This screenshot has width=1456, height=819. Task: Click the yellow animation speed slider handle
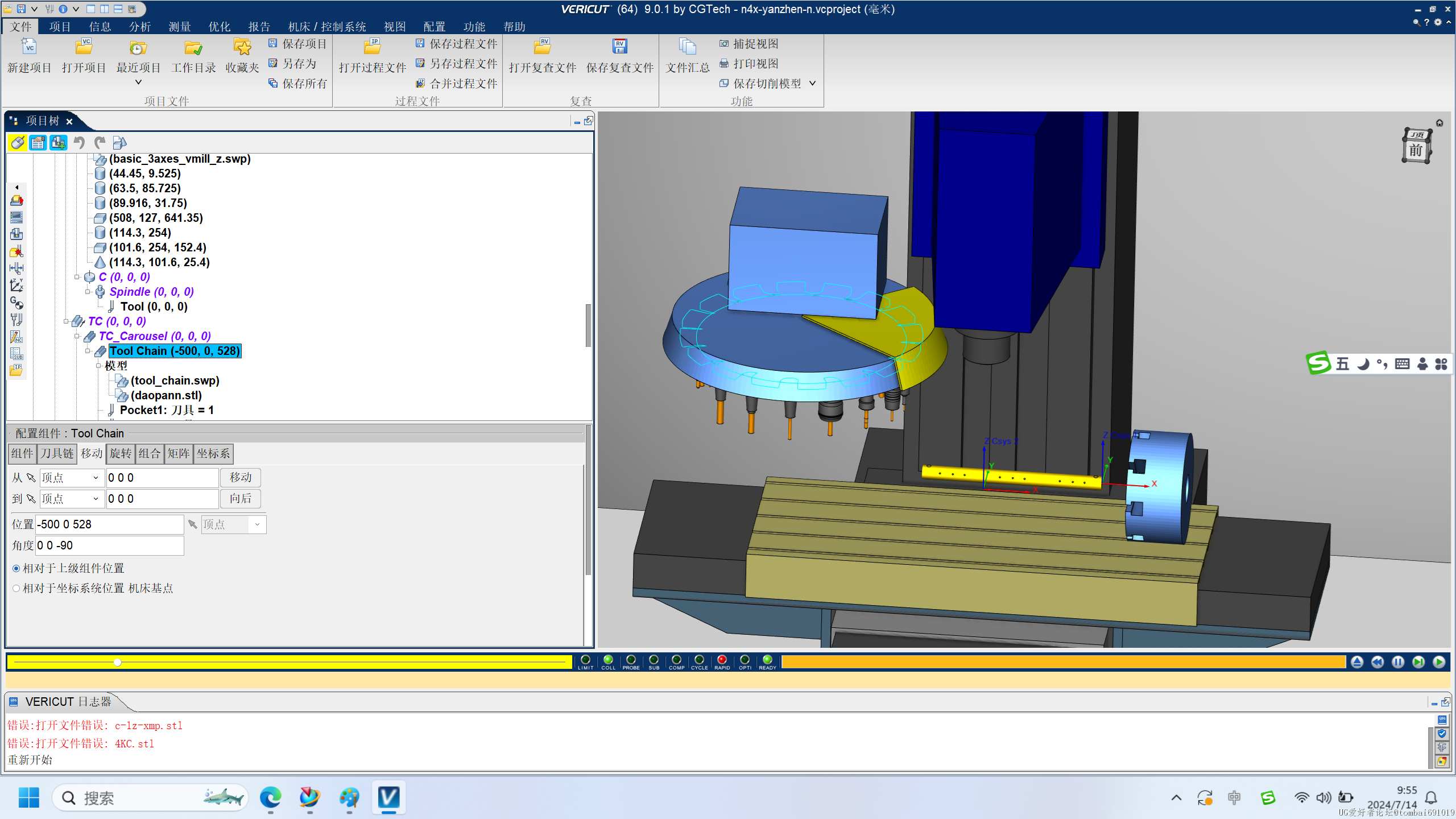point(117,662)
